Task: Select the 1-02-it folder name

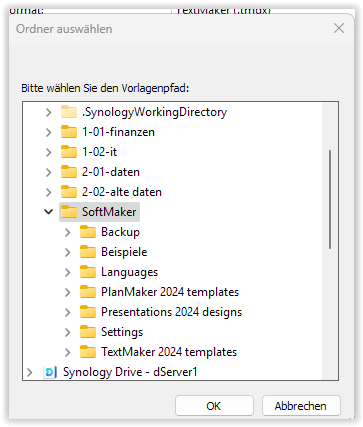Action: coord(100,152)
